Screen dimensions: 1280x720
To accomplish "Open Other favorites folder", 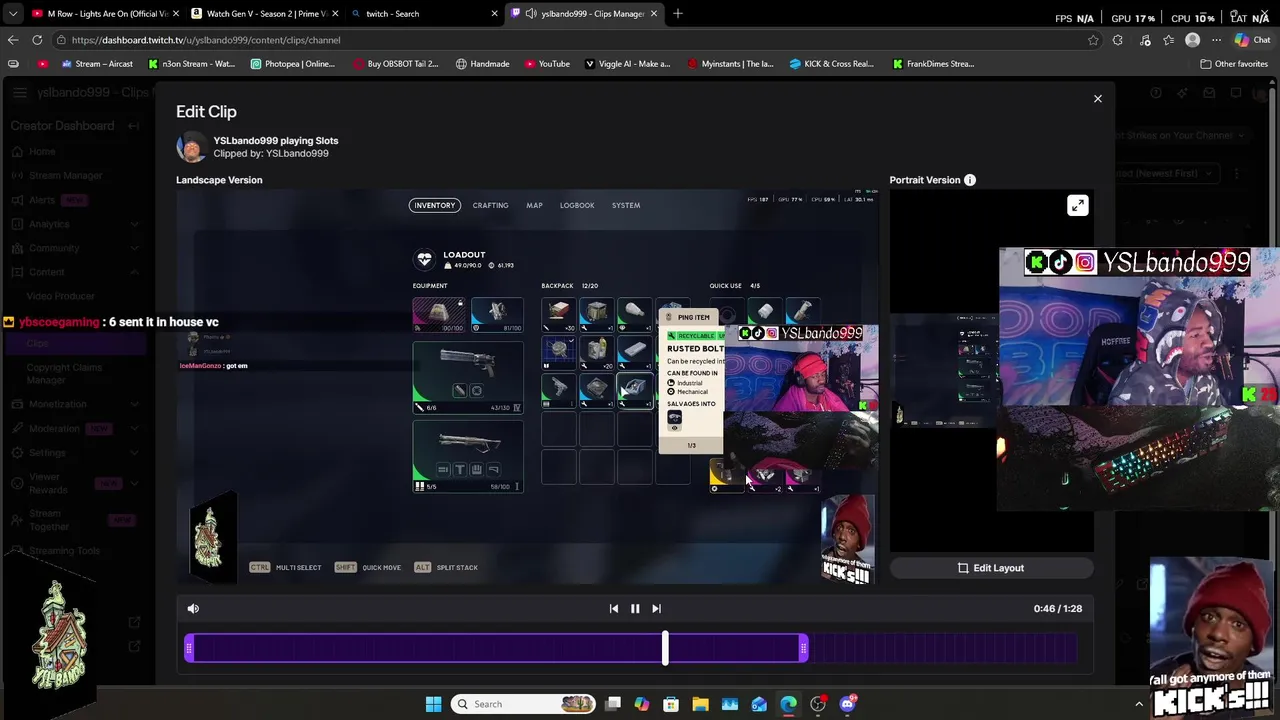I will 1234,63.
